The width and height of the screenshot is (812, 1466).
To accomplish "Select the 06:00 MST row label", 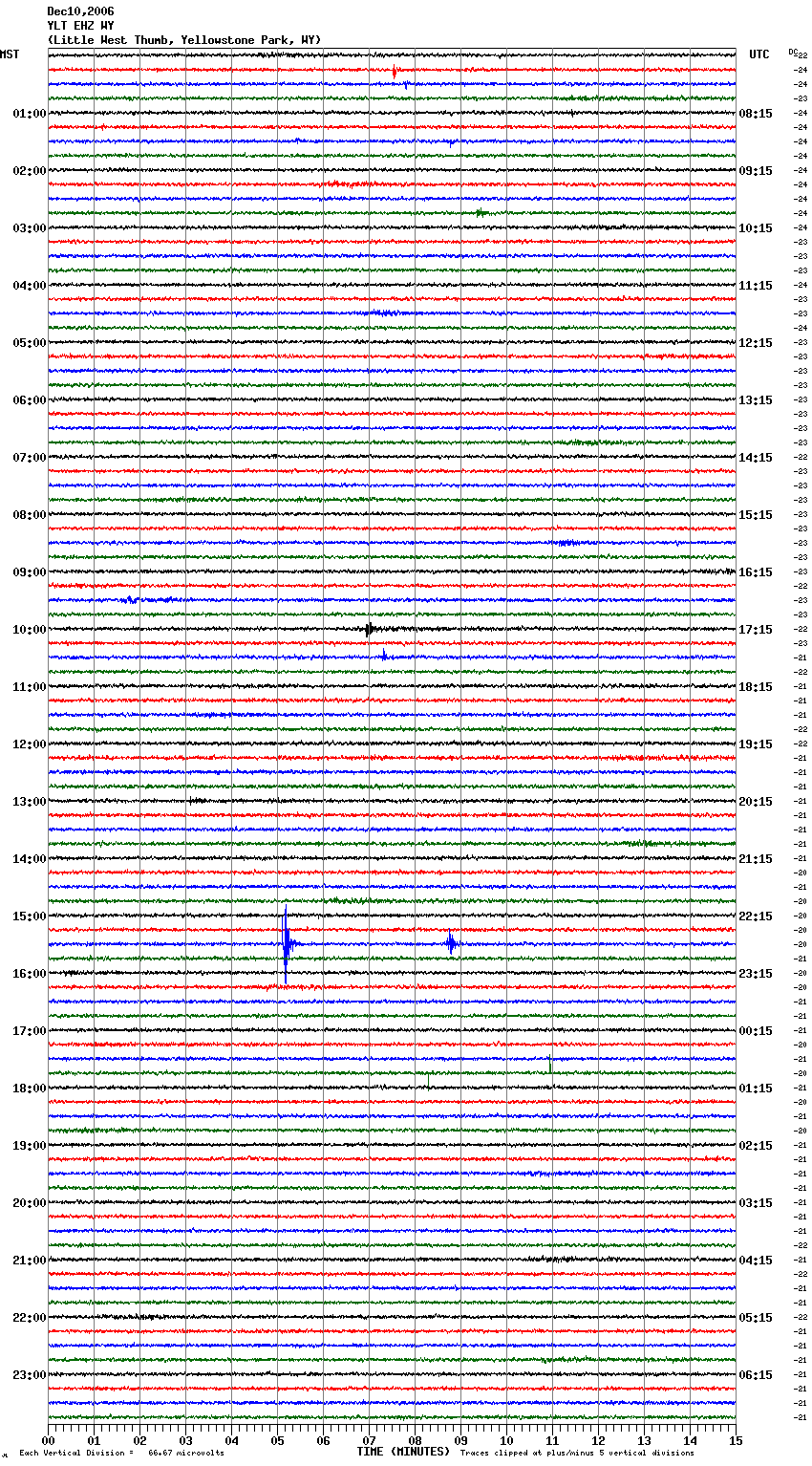I will click(x=30, y=400).
